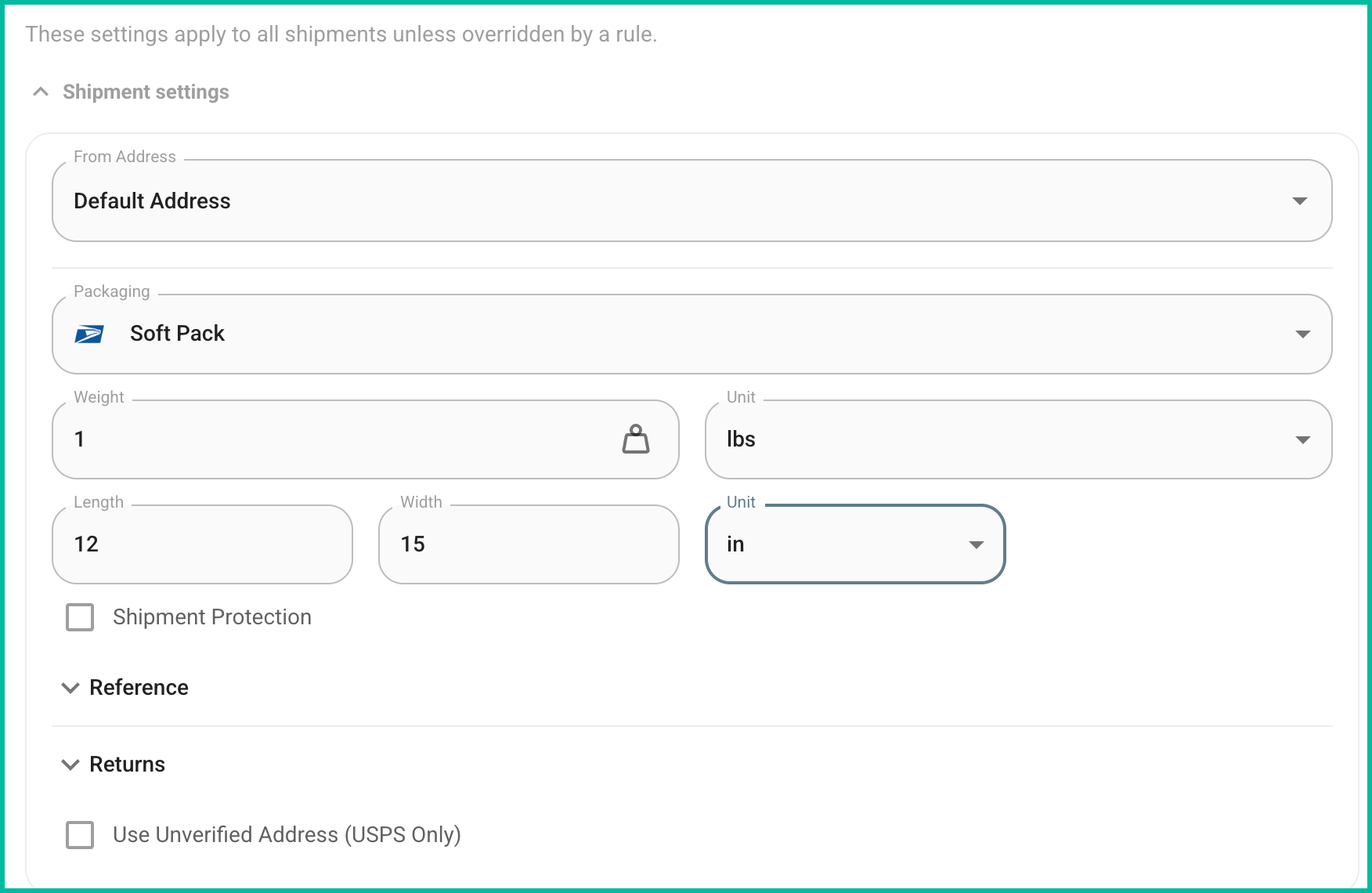Click the chevron beside Returns
The width and height of the screenshot is (1372, 893).
click(x=70, y=765)
